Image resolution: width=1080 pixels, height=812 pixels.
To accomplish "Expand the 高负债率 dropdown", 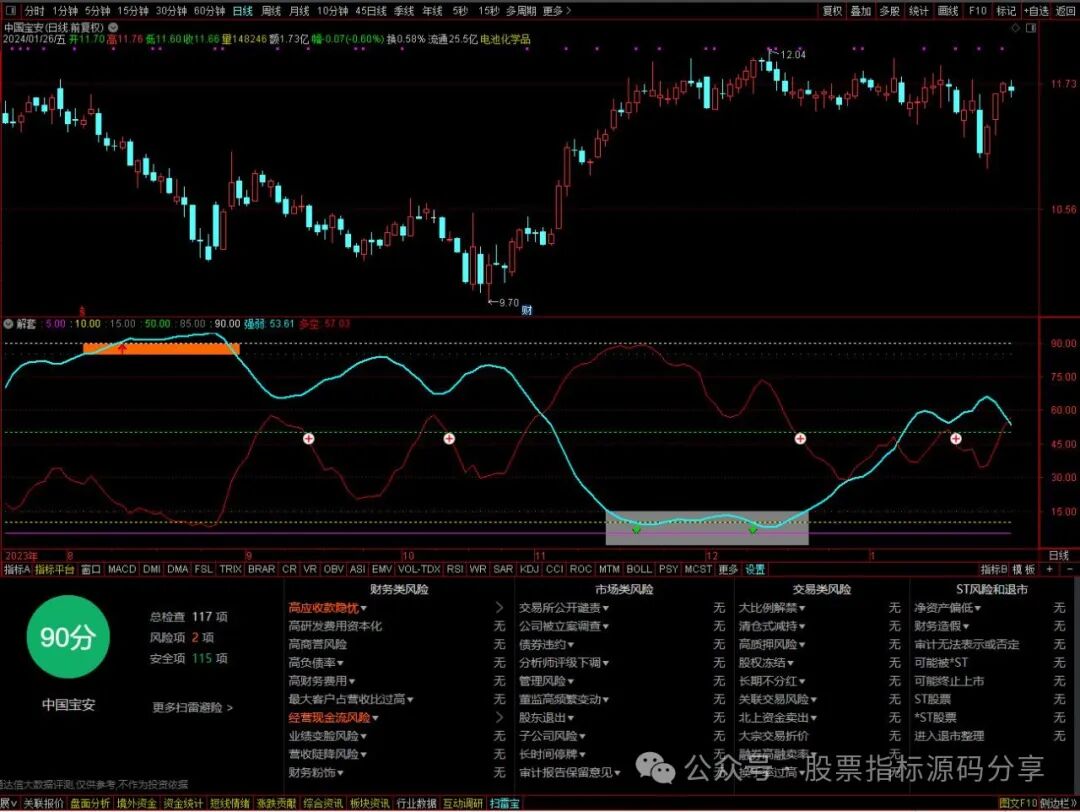I will pos(340,663).
